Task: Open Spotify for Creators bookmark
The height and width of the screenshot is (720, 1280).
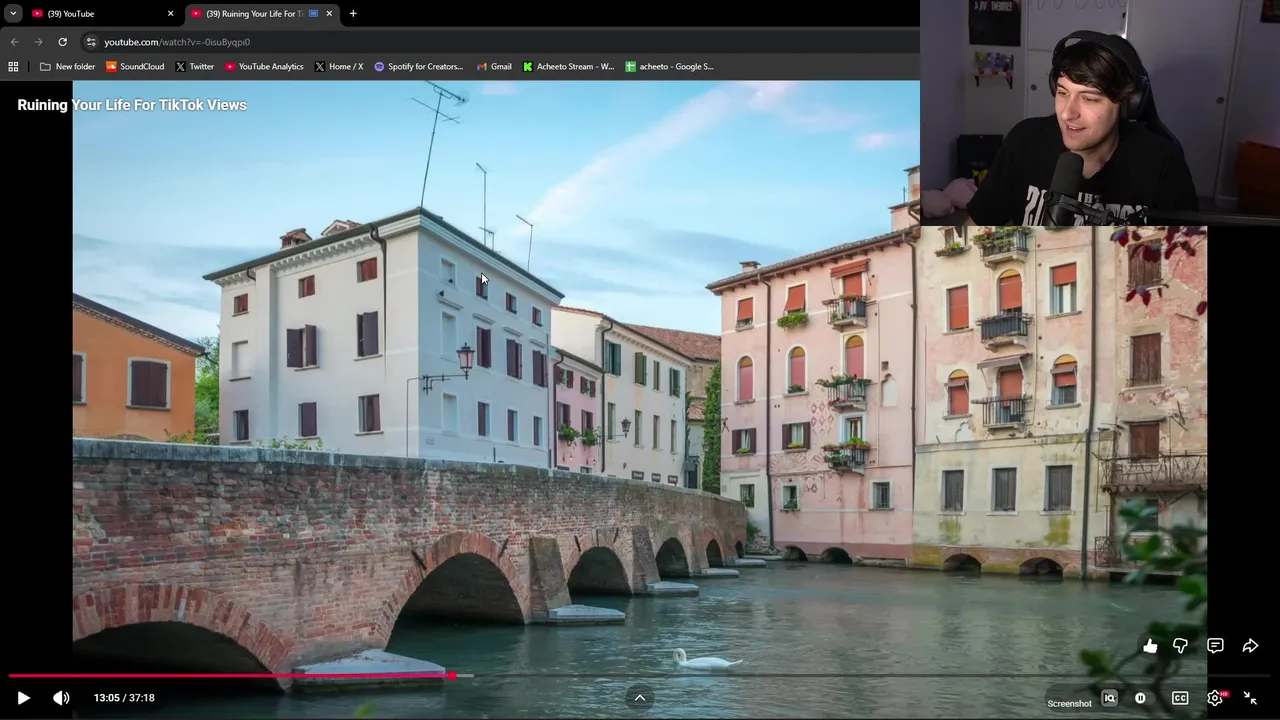Action: (x=419, y=67)
